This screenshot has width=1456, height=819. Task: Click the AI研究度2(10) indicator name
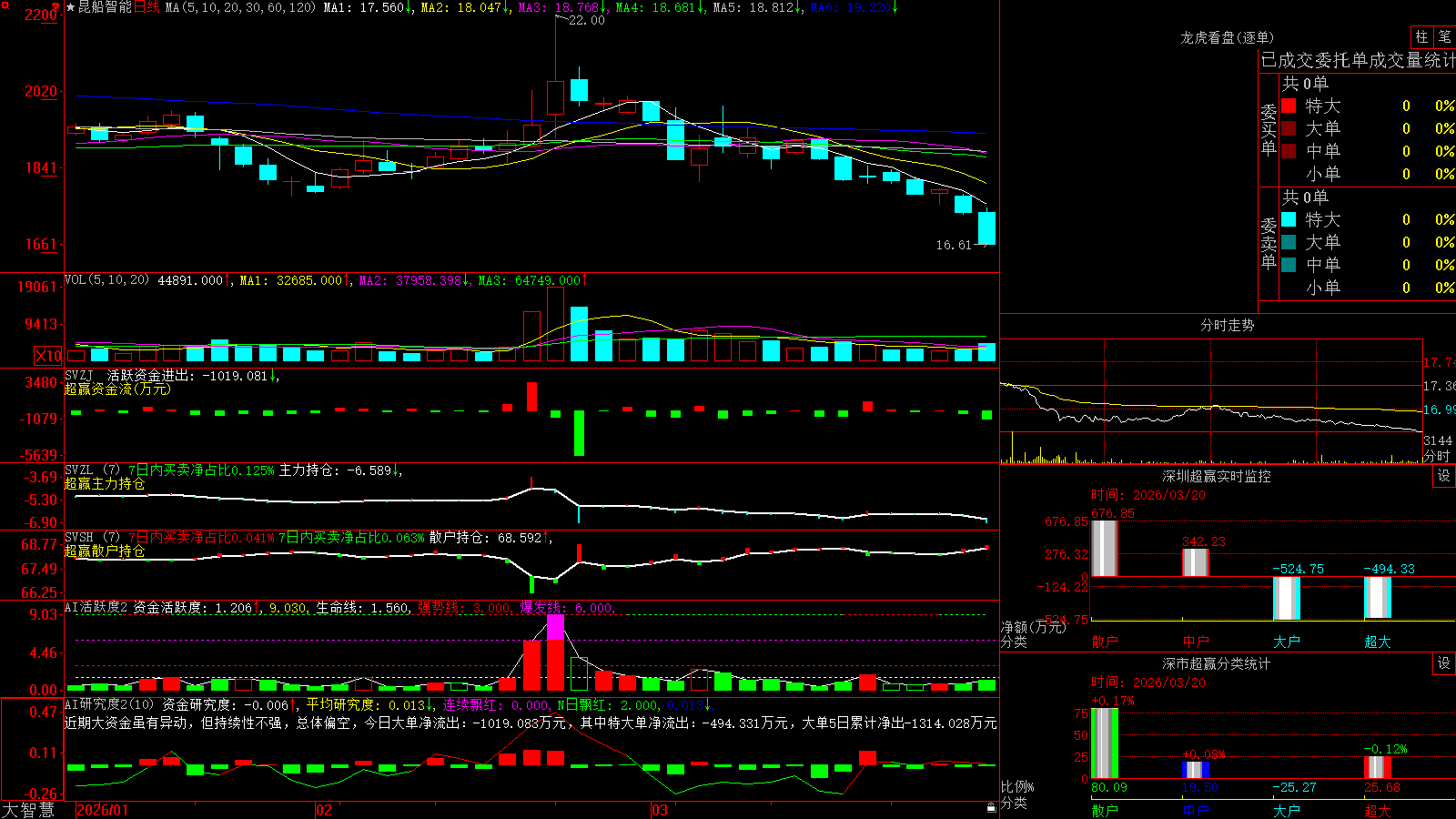tap(109, 704)
